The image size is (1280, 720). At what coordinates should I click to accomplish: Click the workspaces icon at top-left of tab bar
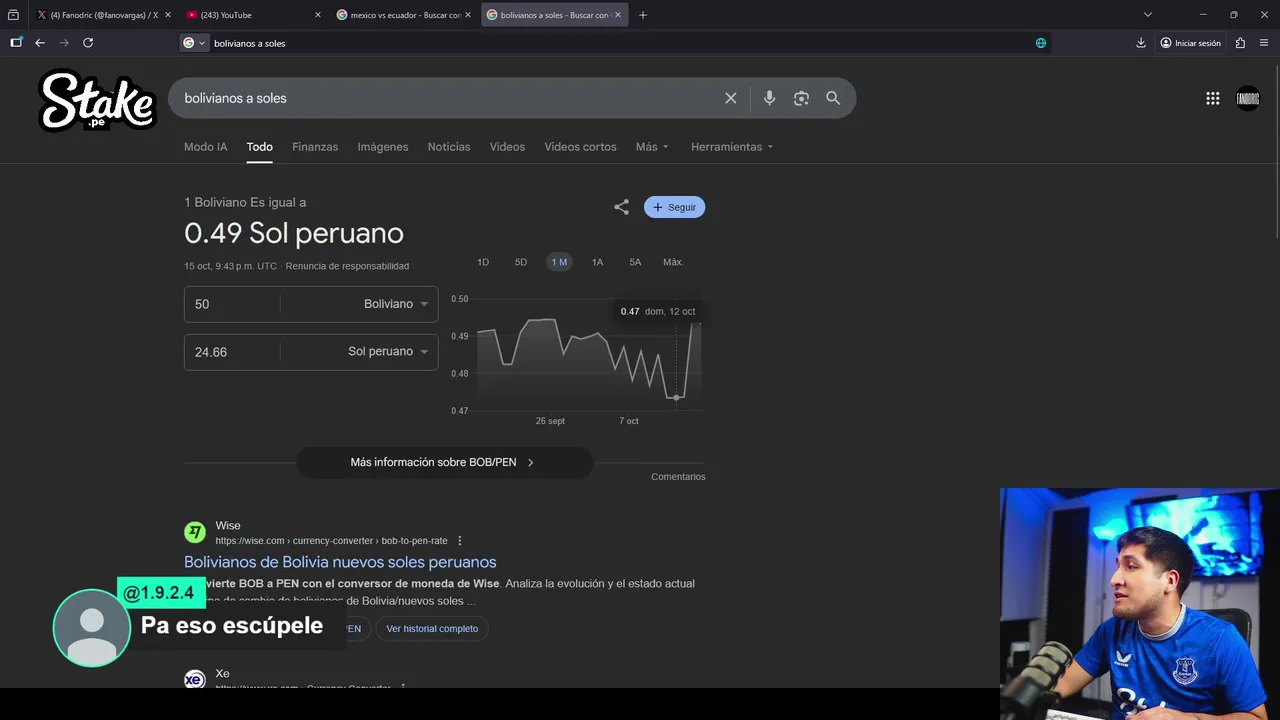pyautogui.click(x=13, y=15)
